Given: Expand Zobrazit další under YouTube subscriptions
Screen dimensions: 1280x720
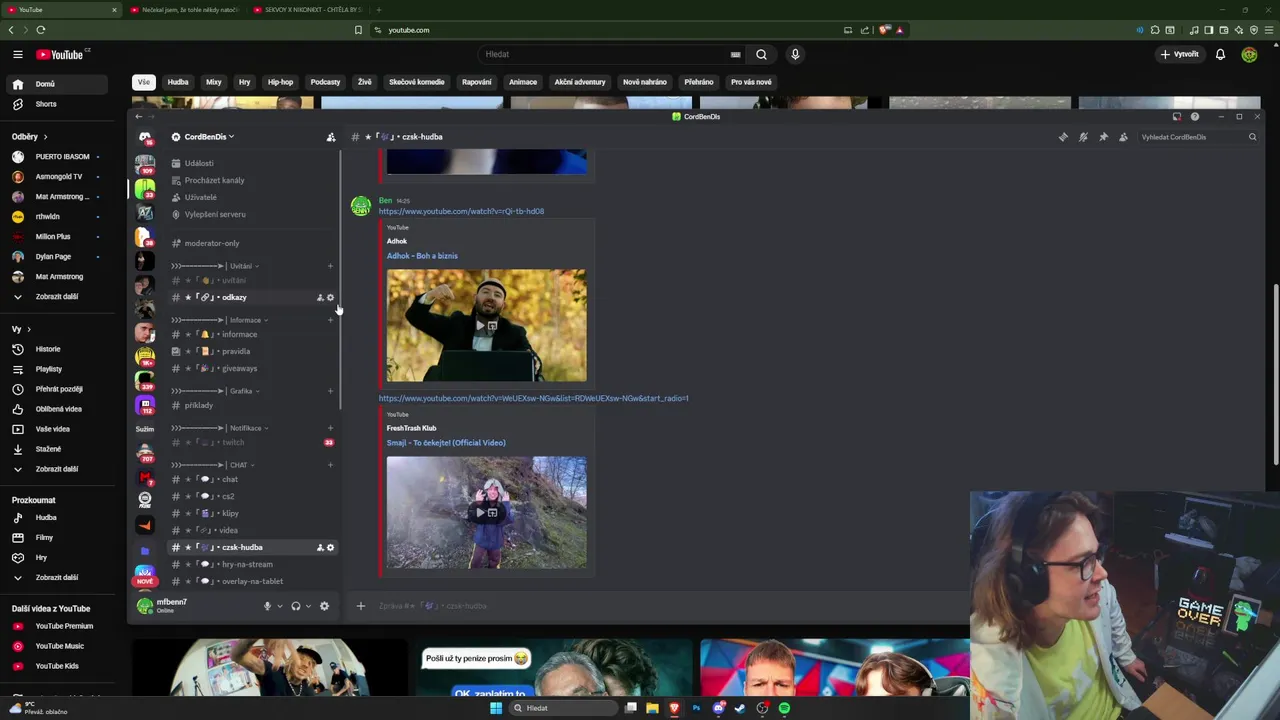Looking at the screenshot, I should click(x=56, y=297).
